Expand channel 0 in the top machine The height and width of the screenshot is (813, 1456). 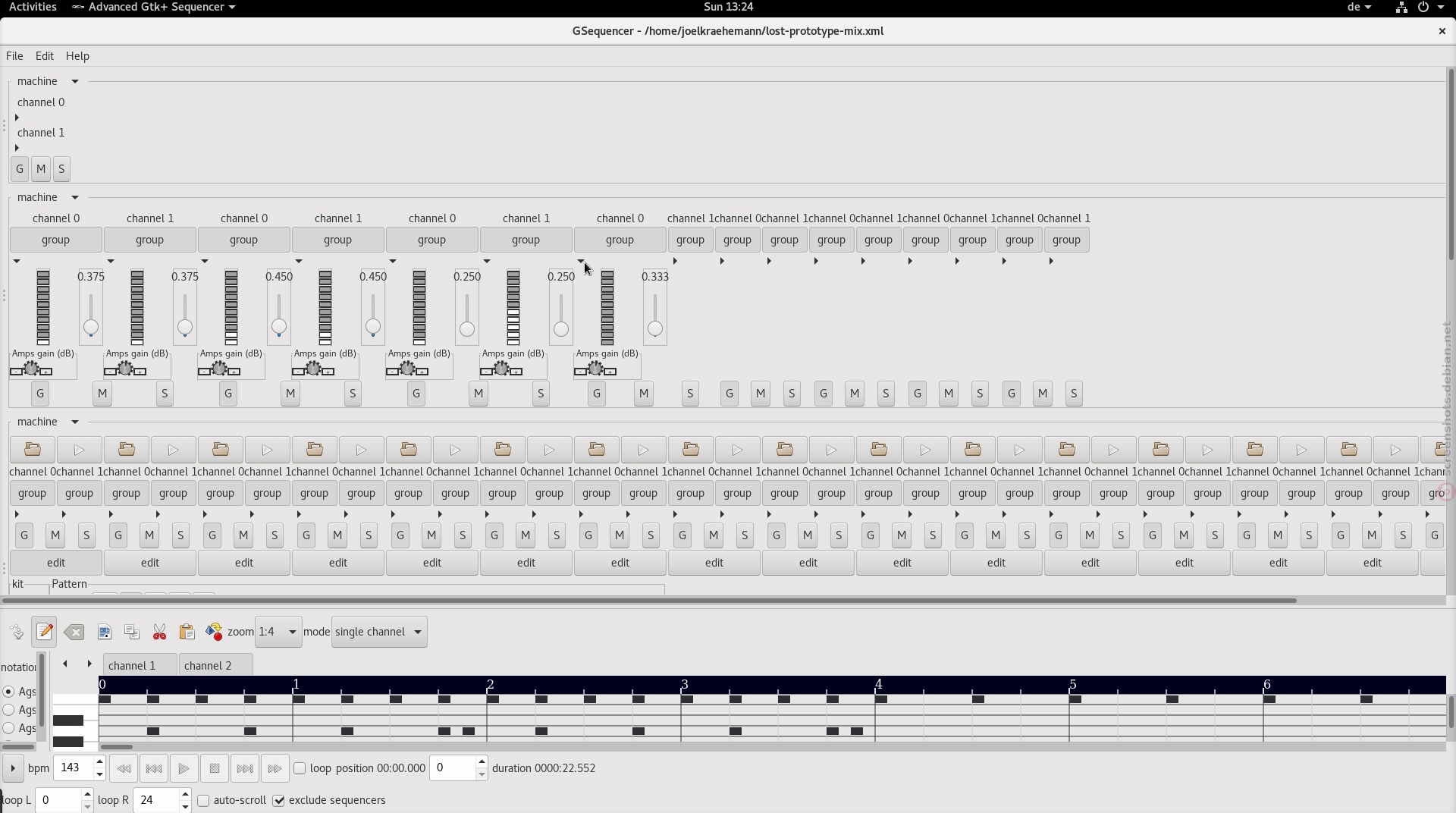click(17, 118)
